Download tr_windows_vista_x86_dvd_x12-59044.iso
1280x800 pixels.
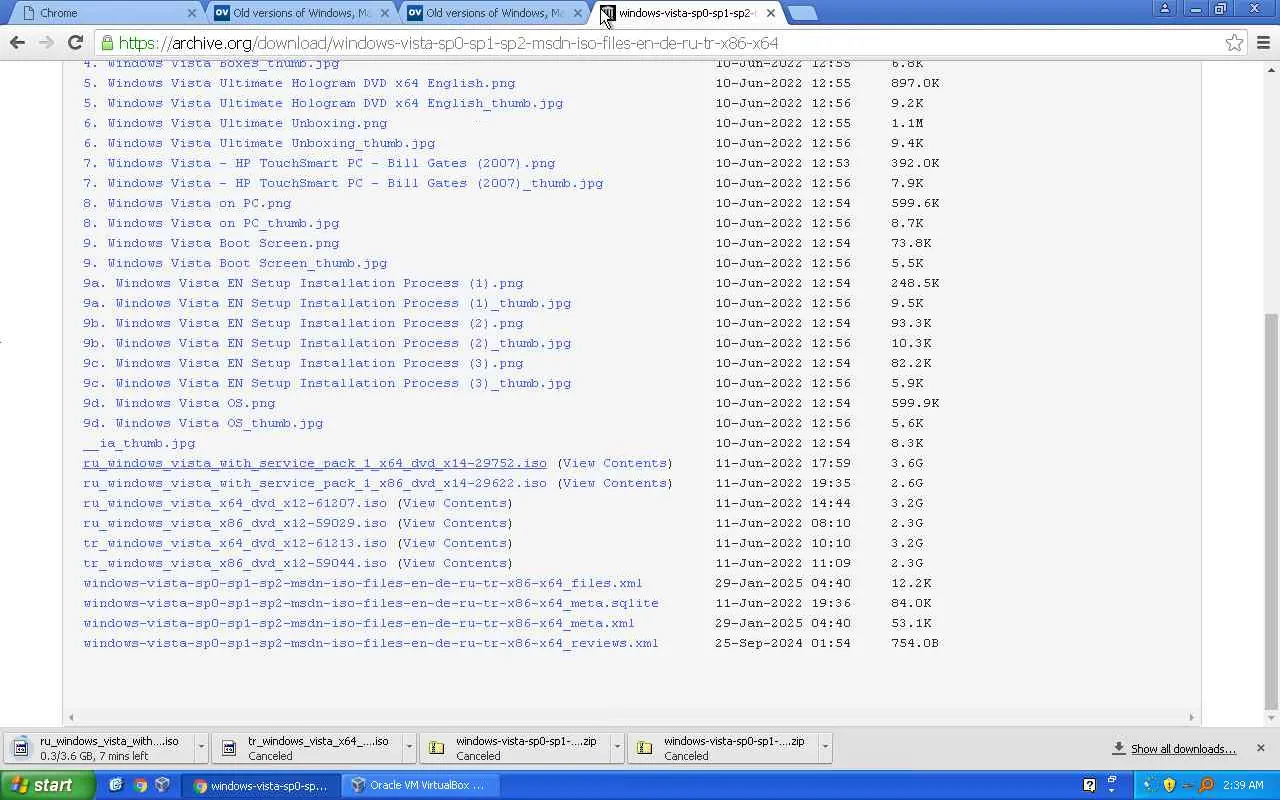pos(235,563)
